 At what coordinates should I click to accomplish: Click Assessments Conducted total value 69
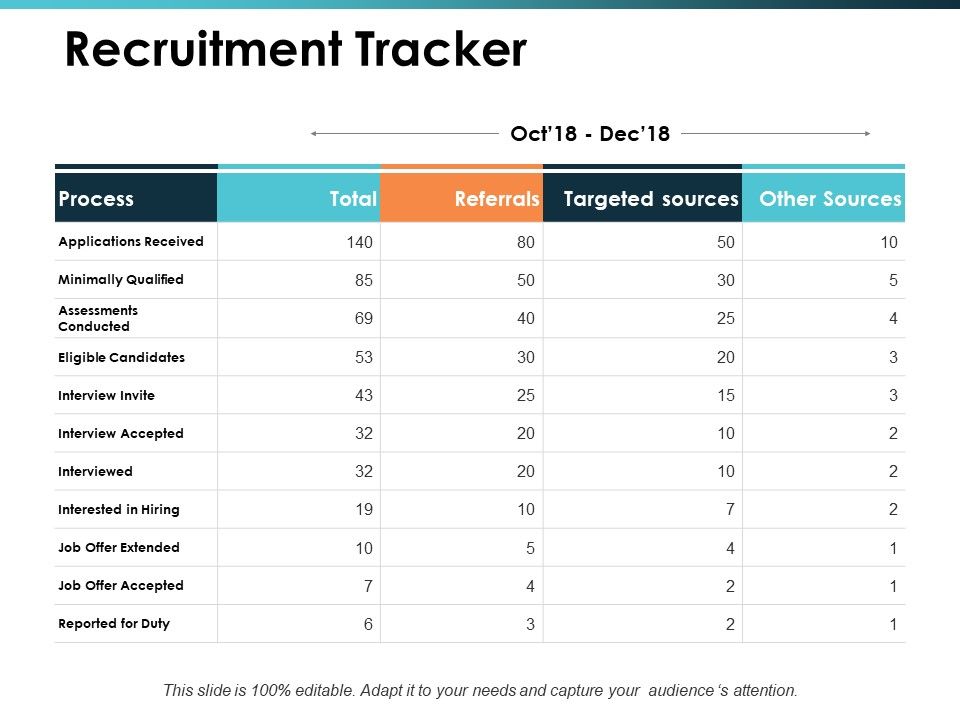click(x=364, y=318)
